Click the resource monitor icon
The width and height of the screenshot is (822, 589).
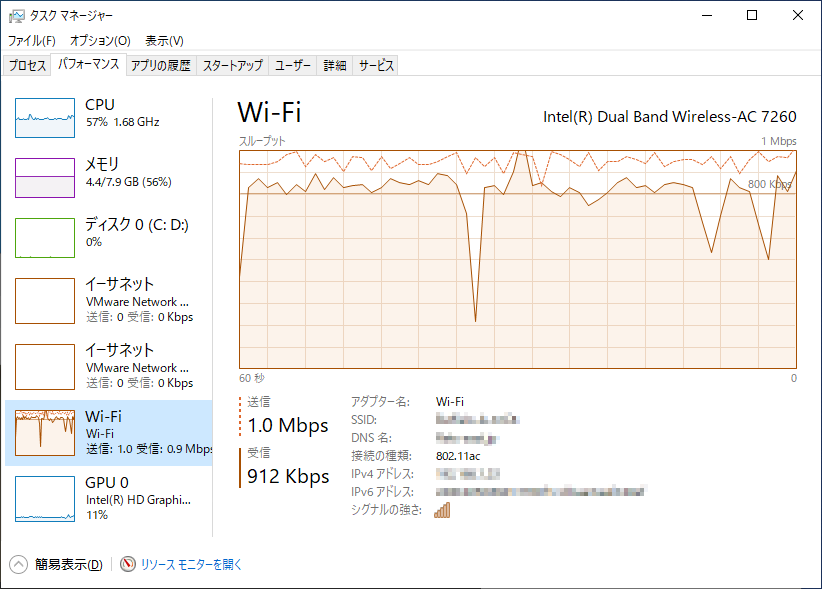click(x=128, y=564)
